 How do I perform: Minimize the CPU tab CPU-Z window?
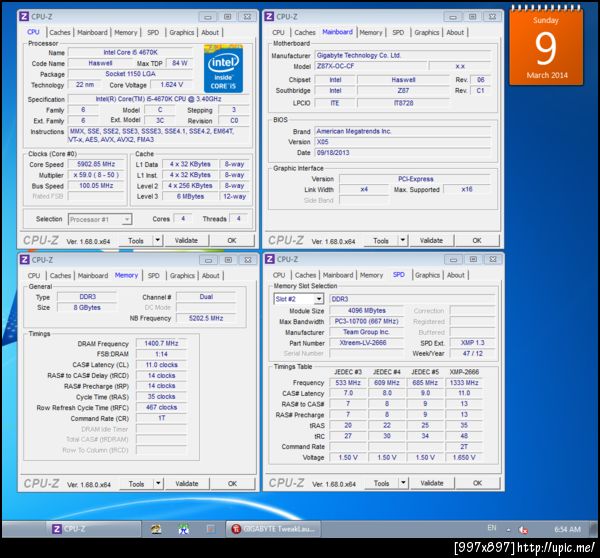click(x=208, y=17)
